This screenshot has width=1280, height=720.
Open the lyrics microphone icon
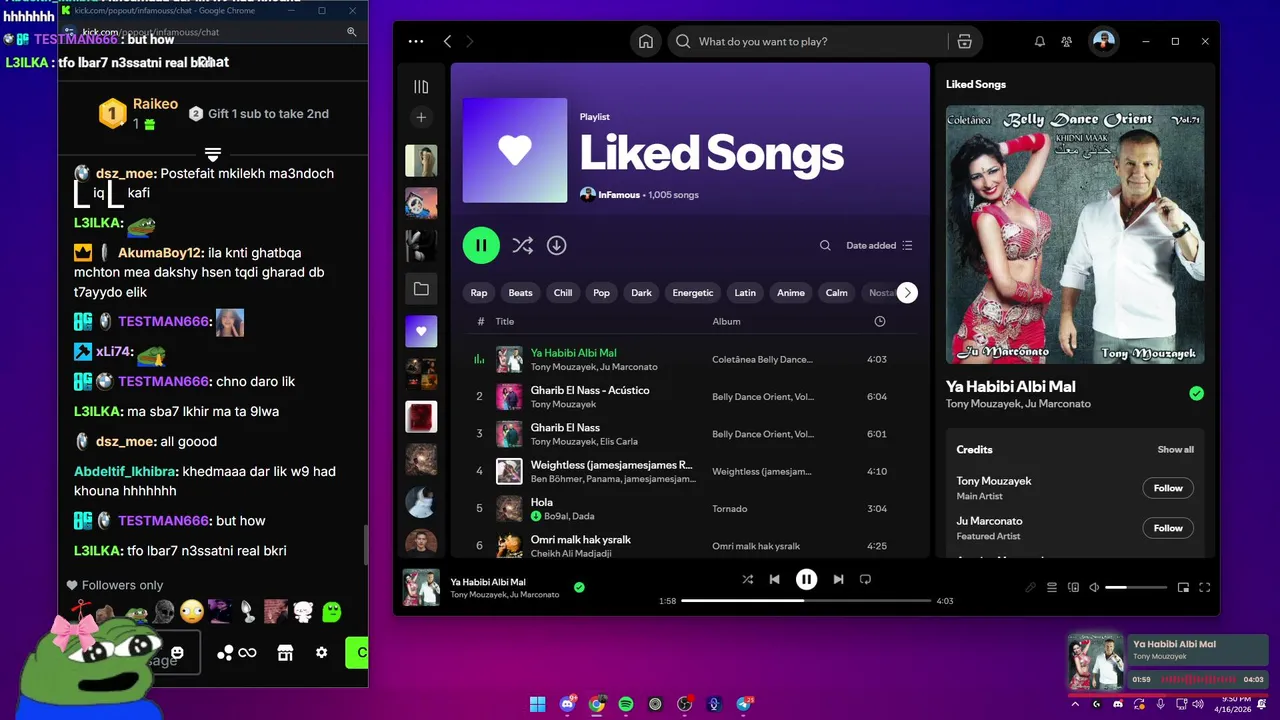point(1031,588)
